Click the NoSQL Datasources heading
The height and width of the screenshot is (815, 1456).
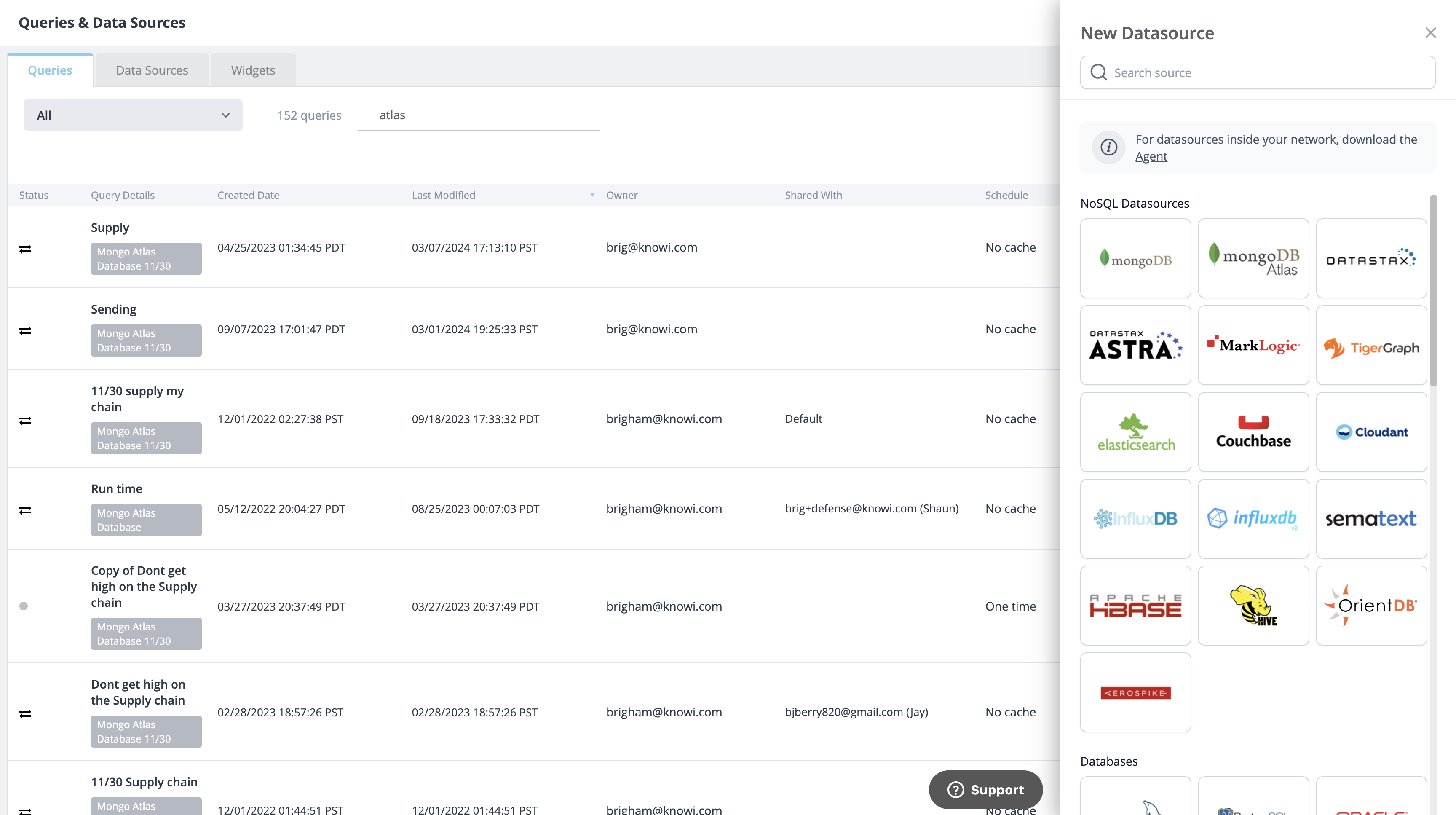1135,204
